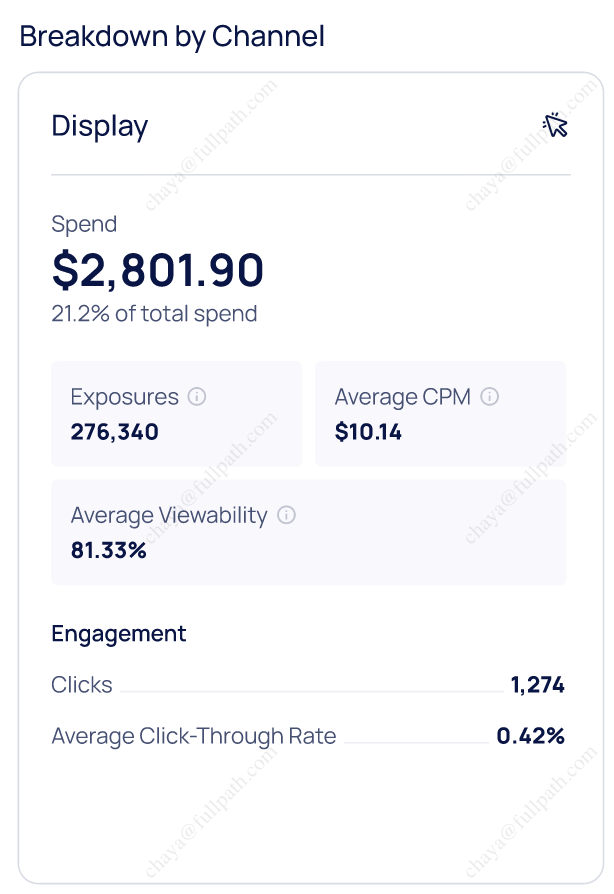Image resolution: width=614 pixels, height=894 pixels.
Task: Click the 0.42% click-through value
Action: click(x=530, y=737)
